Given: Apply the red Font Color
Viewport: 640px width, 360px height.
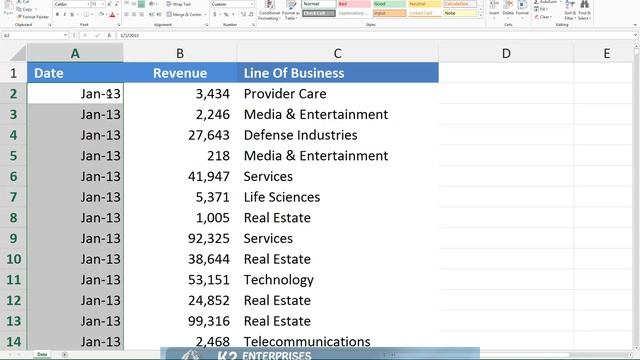Looking at the screenshot, I should [112, 15].
